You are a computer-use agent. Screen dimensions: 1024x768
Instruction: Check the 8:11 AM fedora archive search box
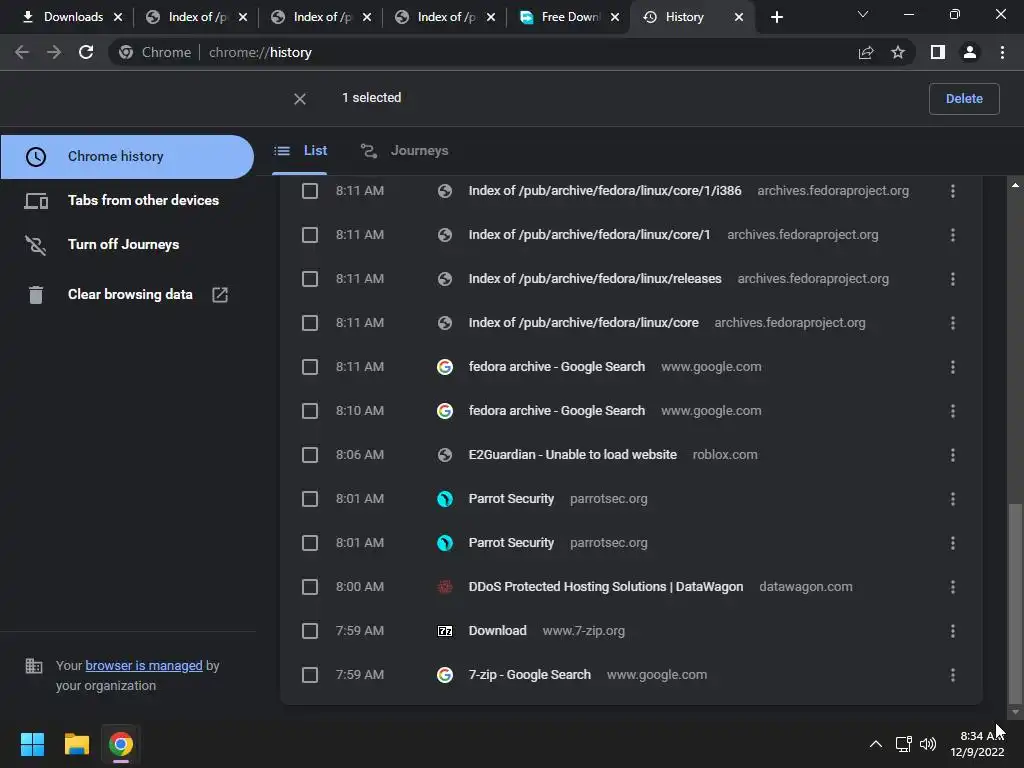tap(310, 366)
